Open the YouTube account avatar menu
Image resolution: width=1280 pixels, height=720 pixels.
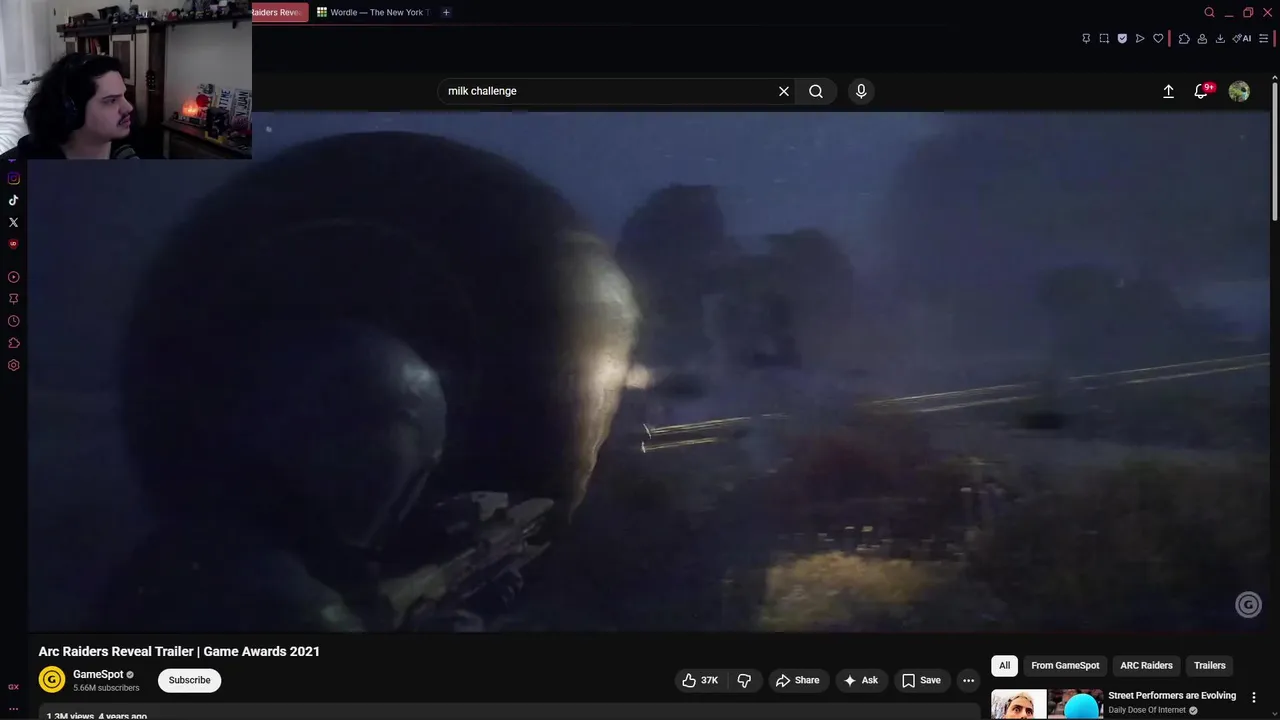click(1239, 91)
